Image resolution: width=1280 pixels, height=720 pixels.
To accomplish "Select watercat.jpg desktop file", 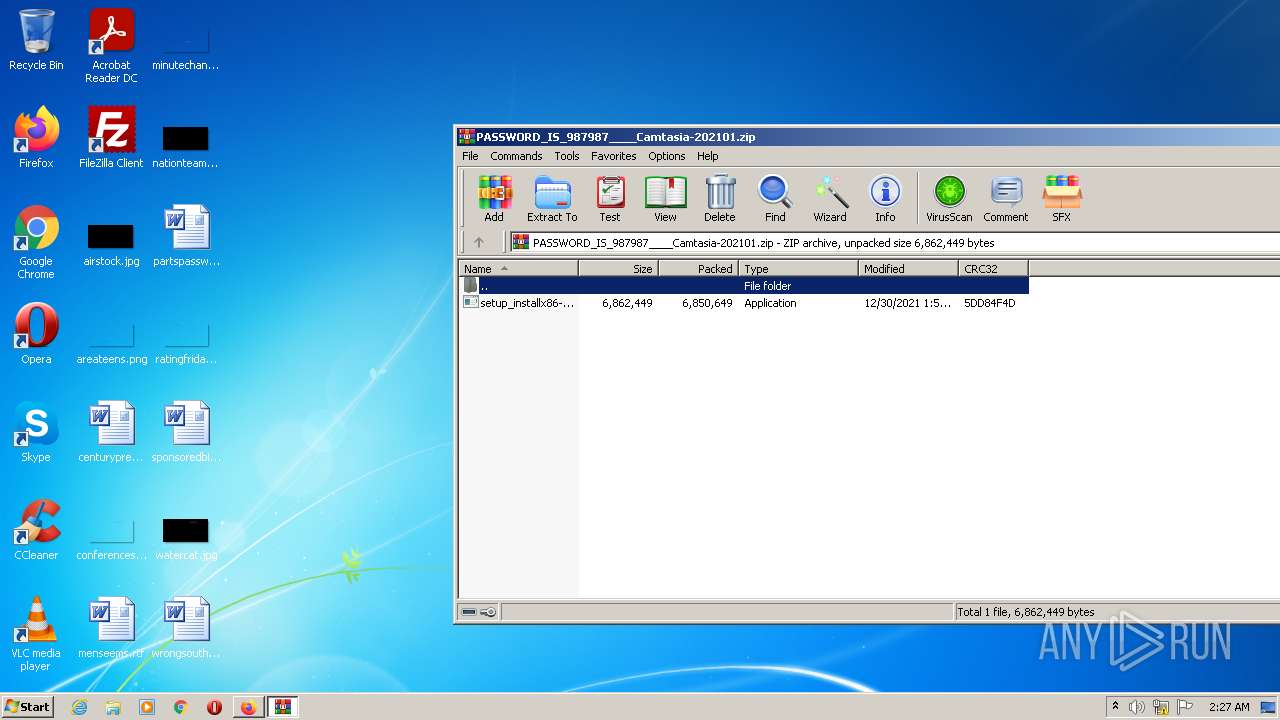I will coord(186,538).
